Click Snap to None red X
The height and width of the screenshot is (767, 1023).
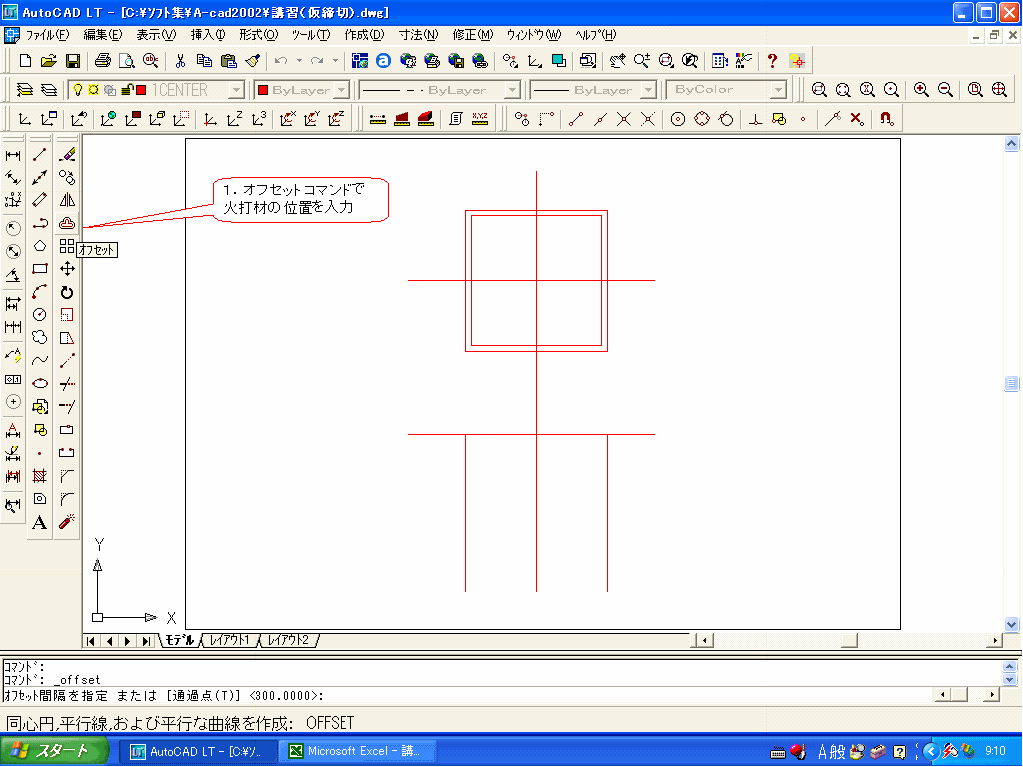point(857,119)
